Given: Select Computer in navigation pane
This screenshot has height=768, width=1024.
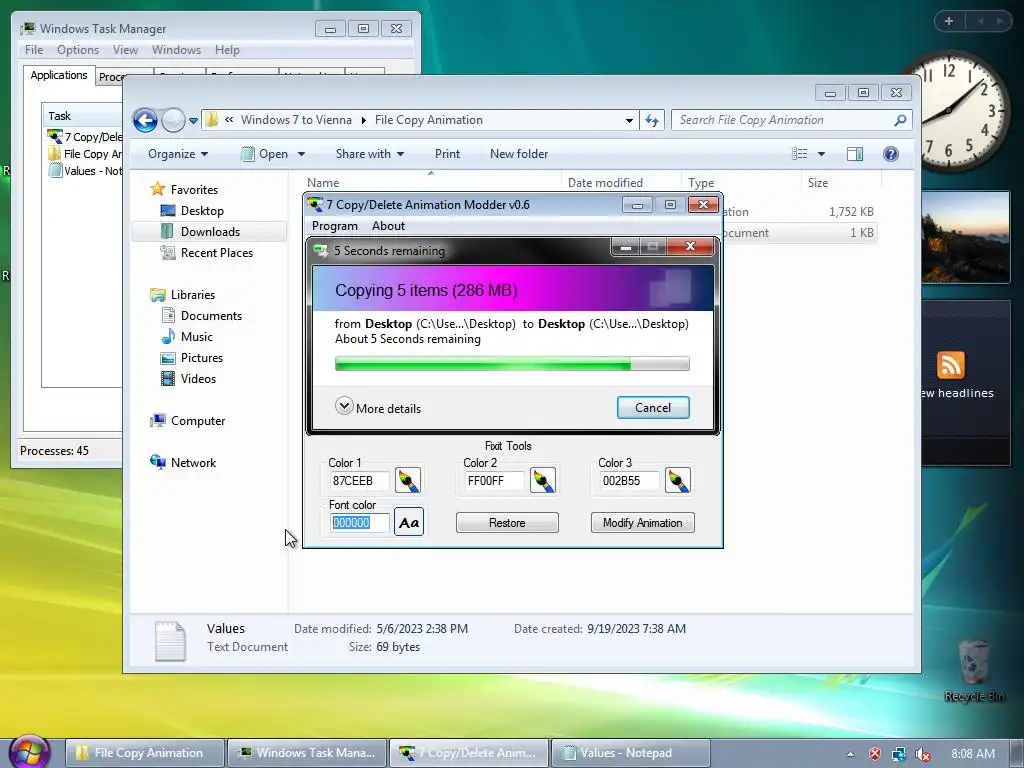Looking at the screenshot, I should [197, 421].
